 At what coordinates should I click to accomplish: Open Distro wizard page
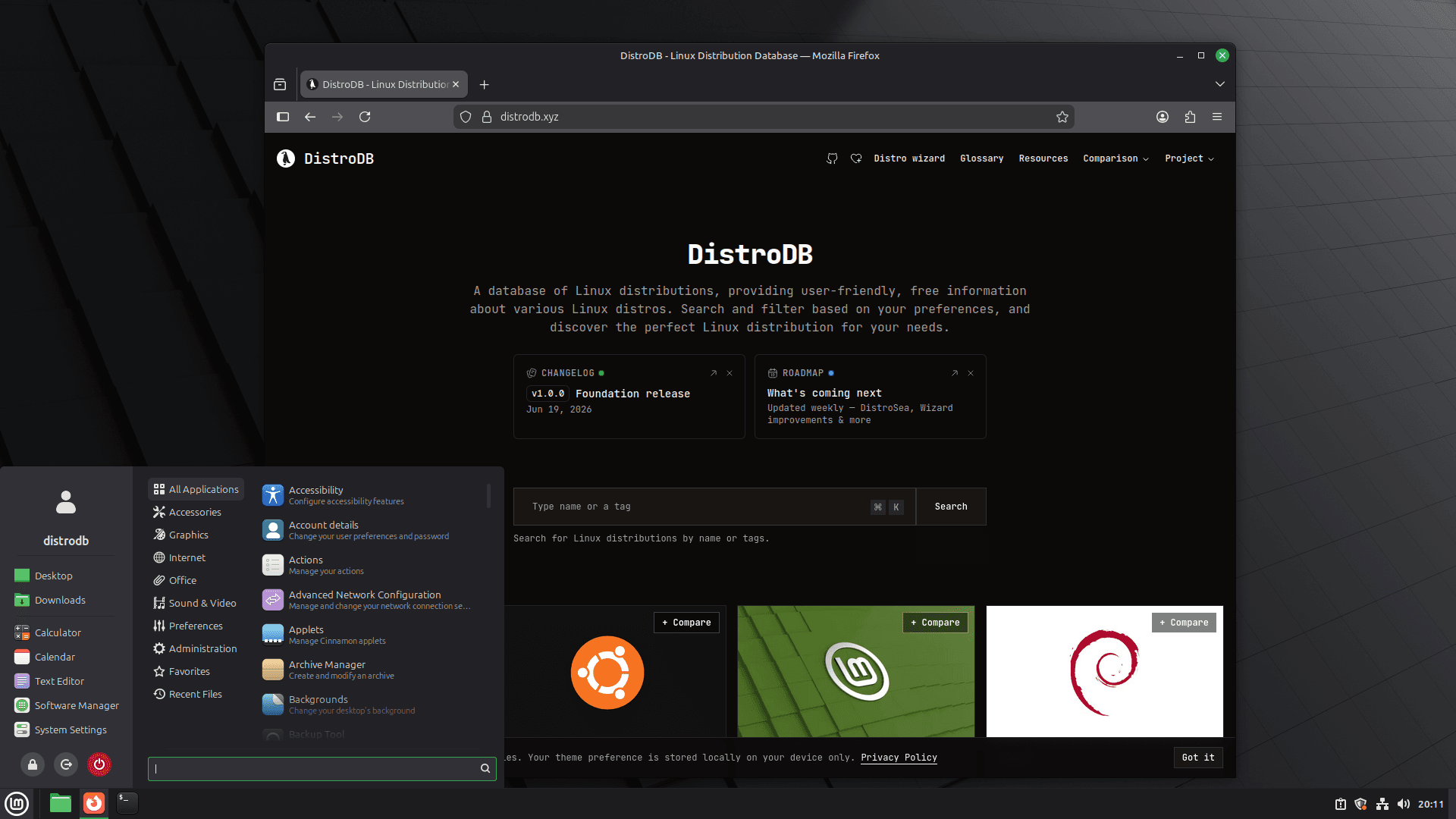tap(909, 158)
